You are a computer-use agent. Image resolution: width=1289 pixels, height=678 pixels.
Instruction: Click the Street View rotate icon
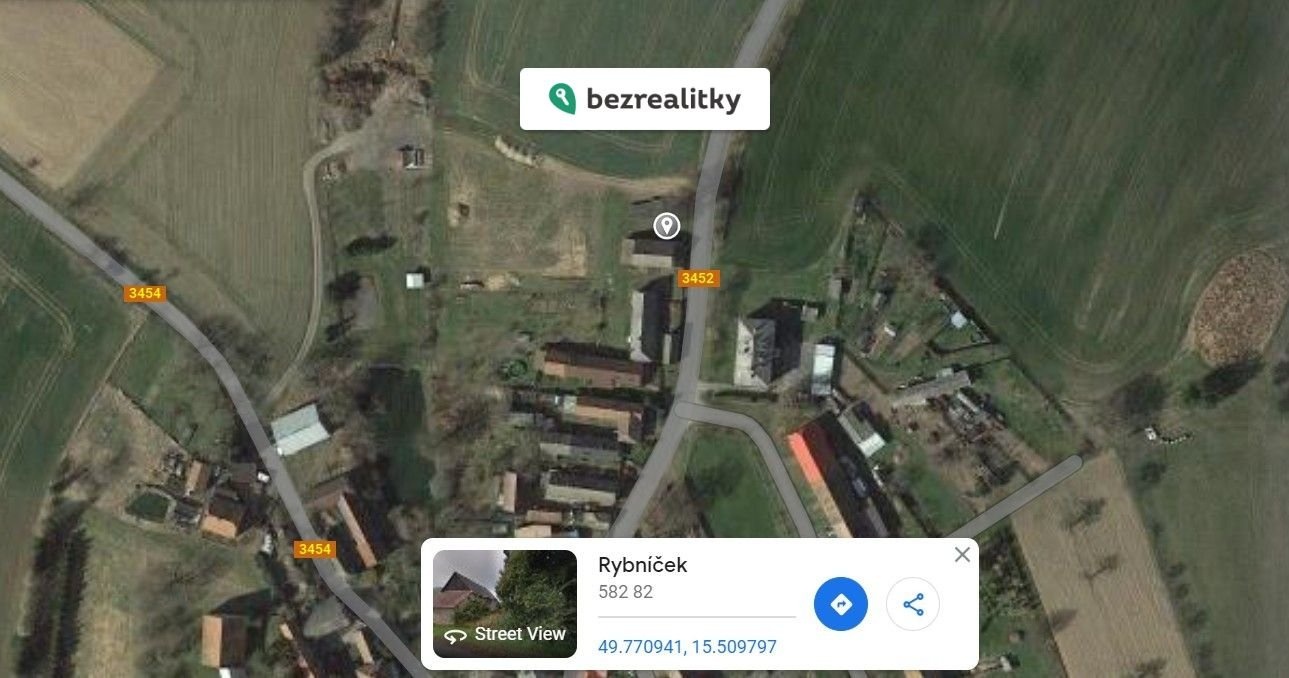coord(455,636)
